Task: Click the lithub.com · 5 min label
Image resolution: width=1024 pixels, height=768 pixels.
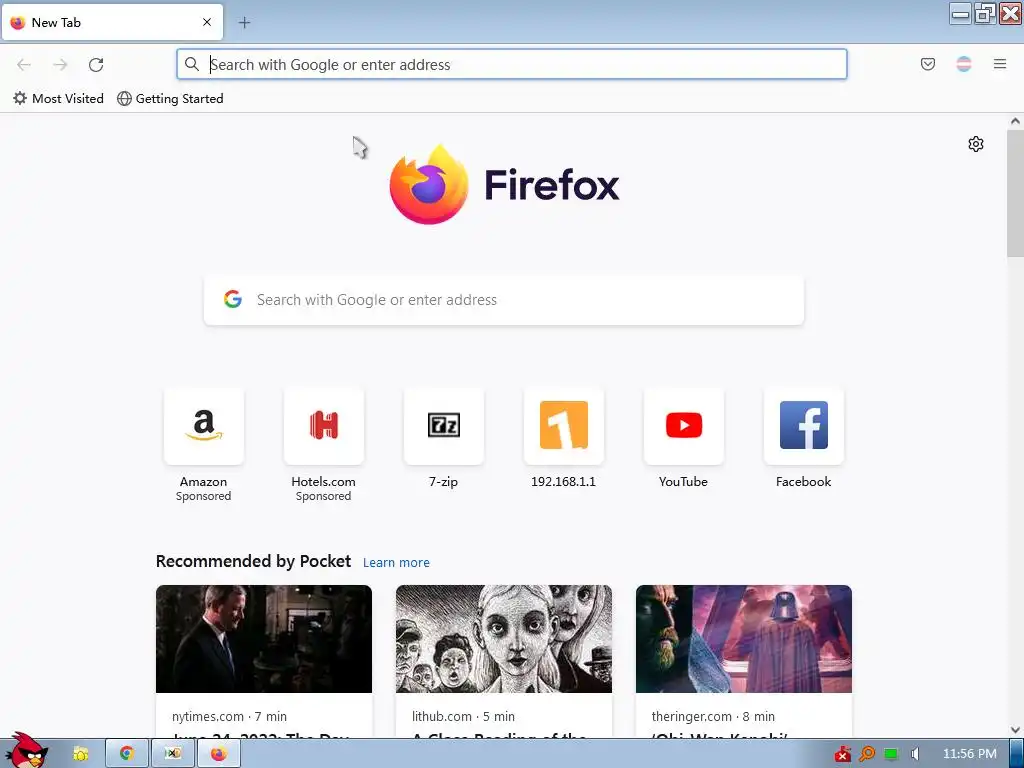Action: tap(463, 716)
